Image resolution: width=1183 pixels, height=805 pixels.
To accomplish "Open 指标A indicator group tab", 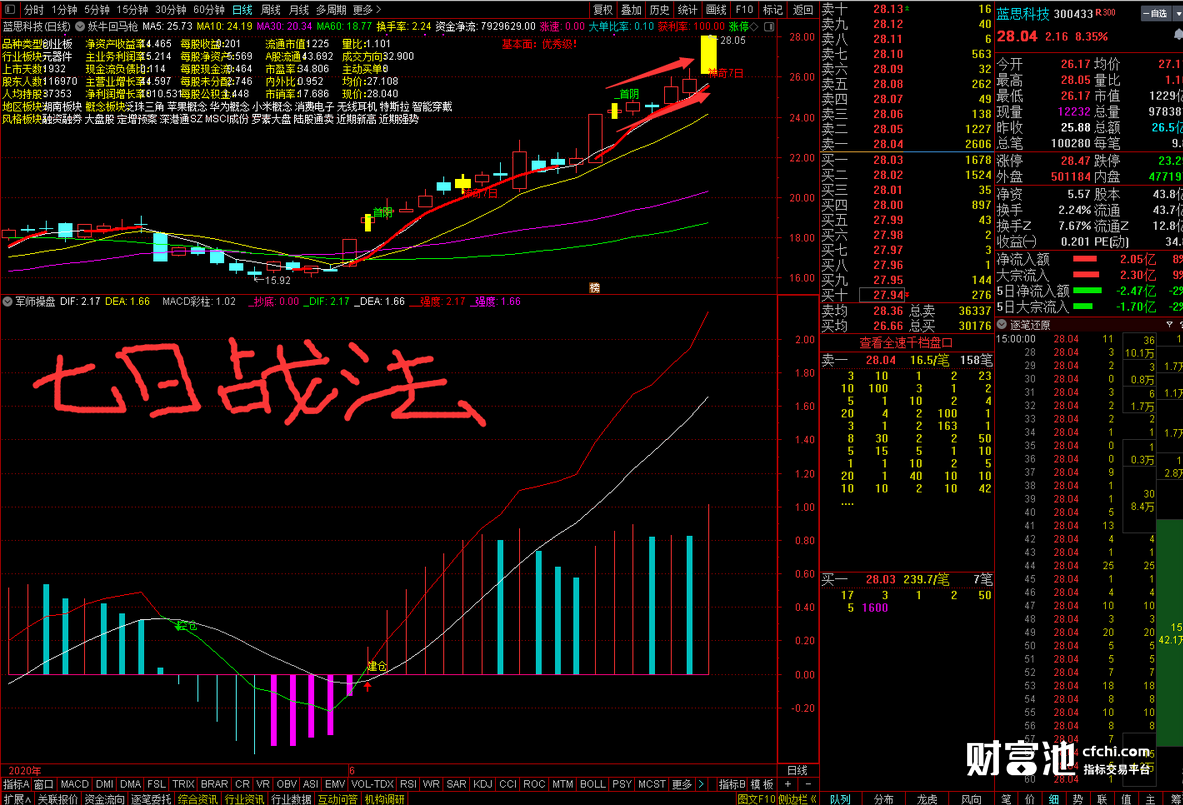I will [x=16, y=785].
